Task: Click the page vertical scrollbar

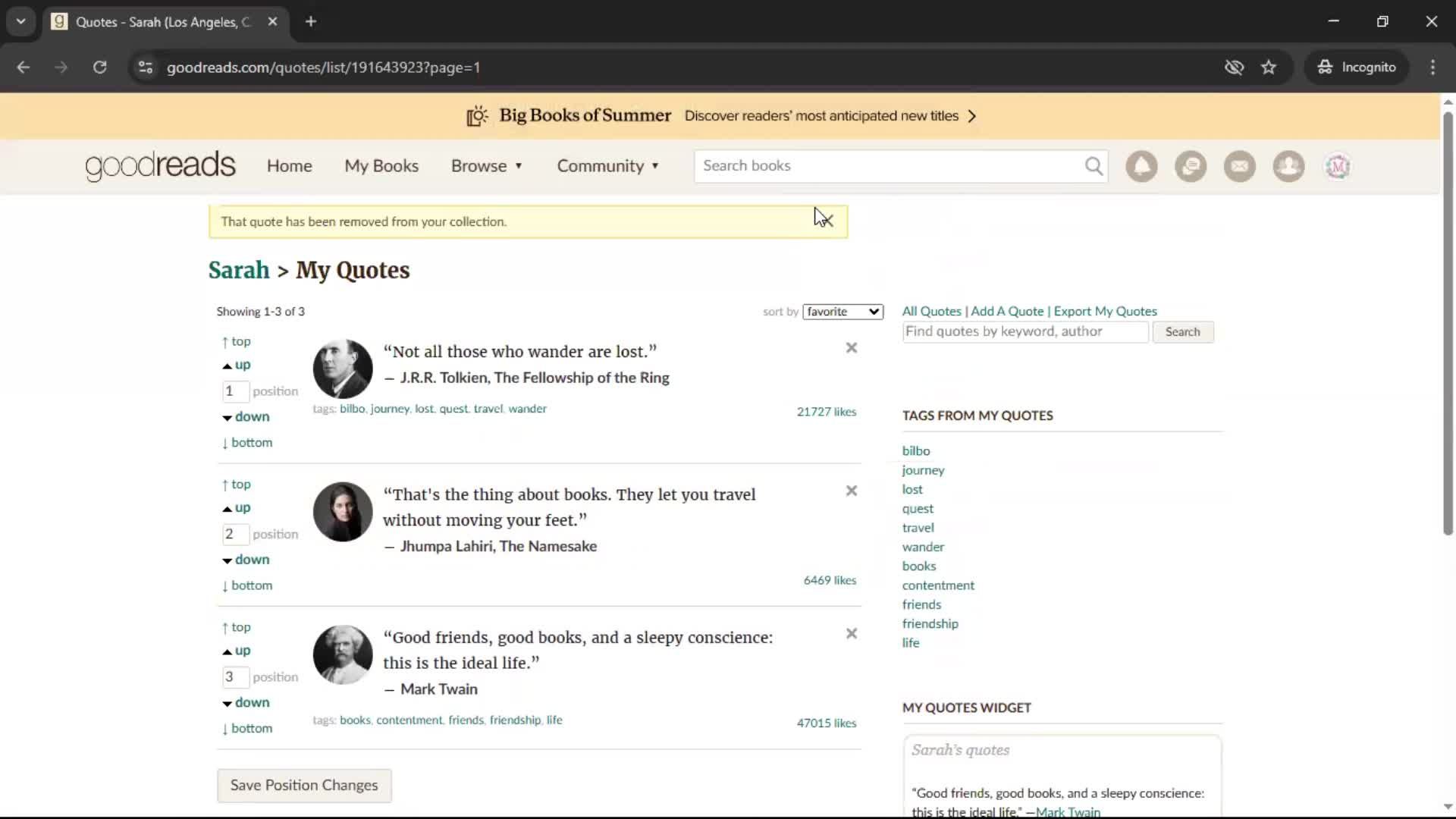Action: tap(1448, 324)
